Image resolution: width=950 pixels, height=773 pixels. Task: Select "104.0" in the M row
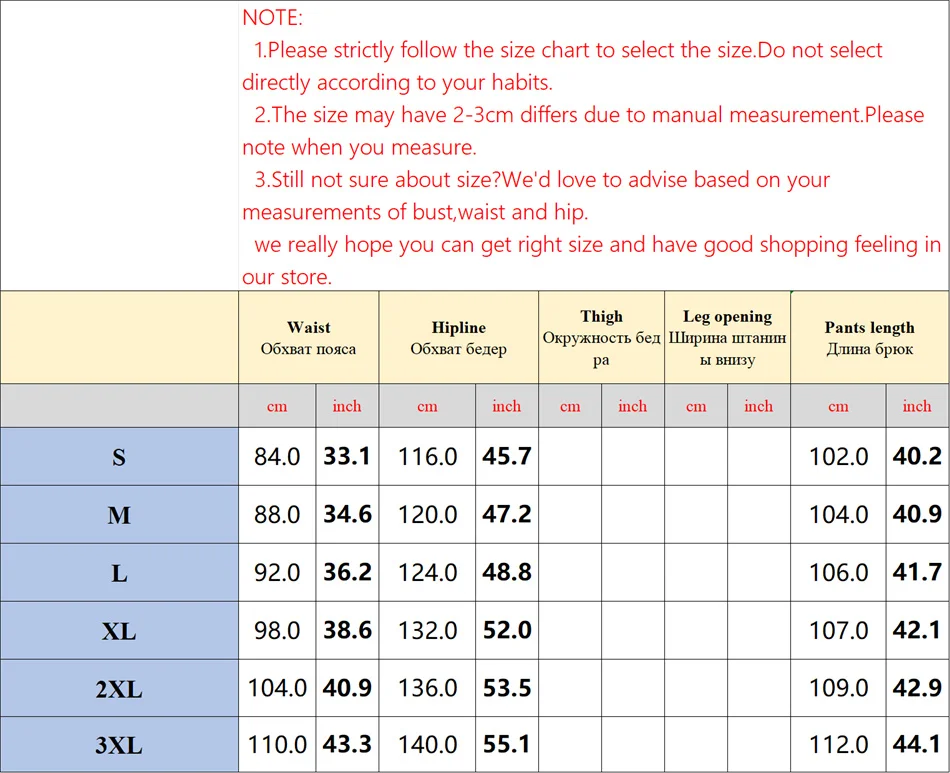click(x=839, y=515)
